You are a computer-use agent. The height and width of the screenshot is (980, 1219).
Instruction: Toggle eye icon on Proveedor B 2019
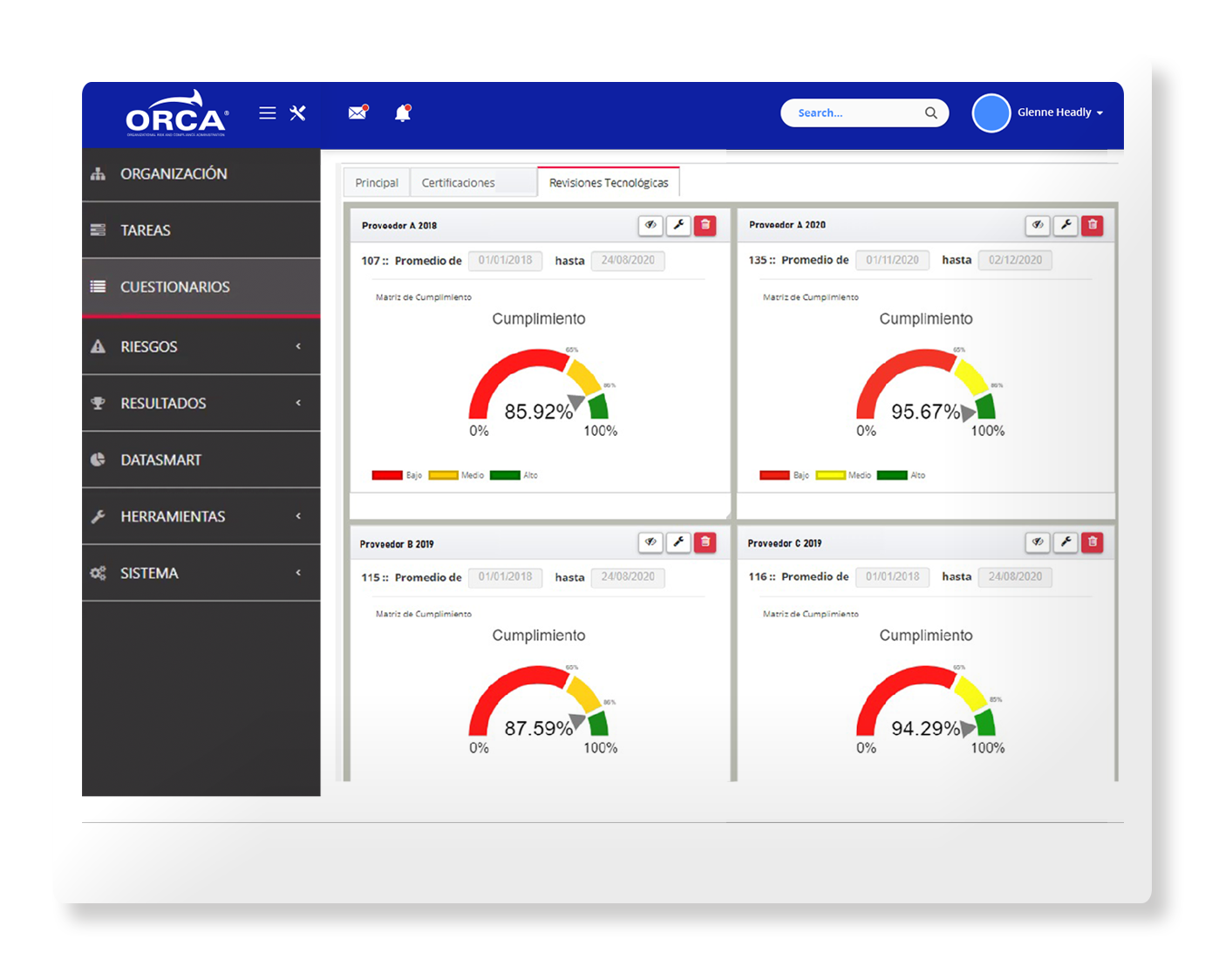pyautogui.click(x=650, y=542)
